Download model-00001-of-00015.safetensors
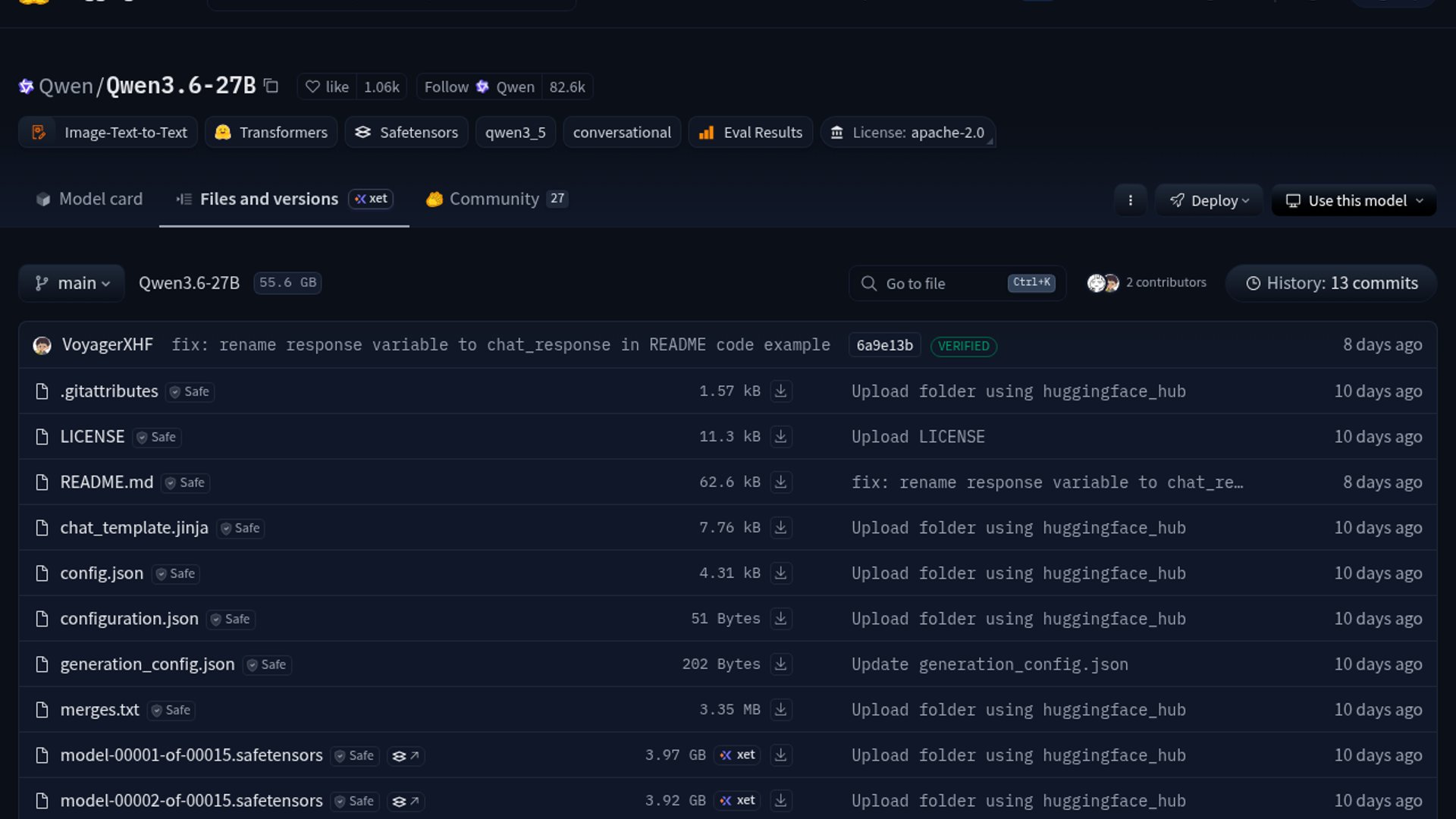This screenshot has width=1456, height=819. (x=780, y=755)
